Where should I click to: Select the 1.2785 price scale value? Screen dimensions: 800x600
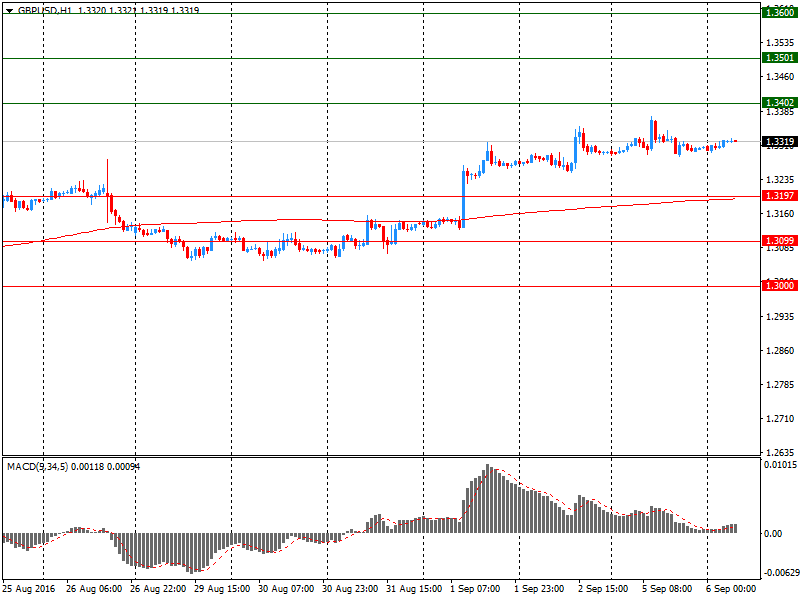(x=780, y=384)
